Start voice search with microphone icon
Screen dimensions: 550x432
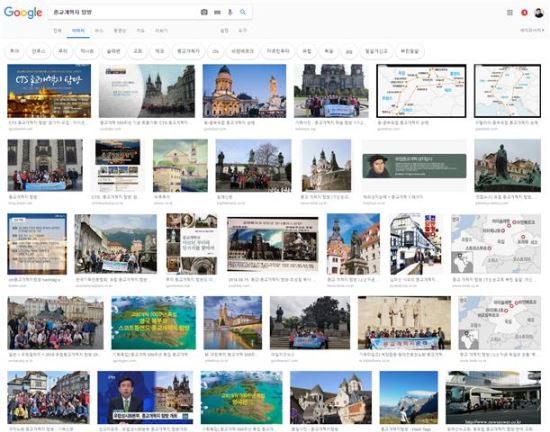click(230, 12)
